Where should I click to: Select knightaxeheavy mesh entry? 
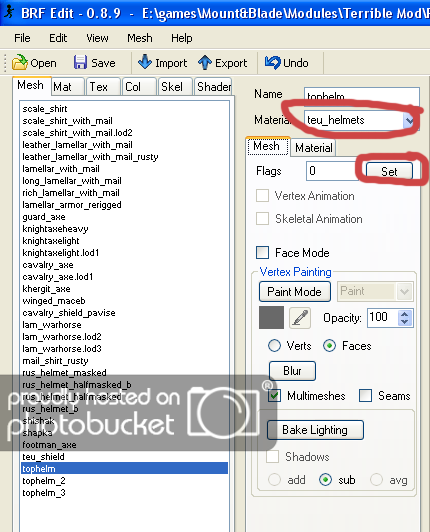click(55, 229)
